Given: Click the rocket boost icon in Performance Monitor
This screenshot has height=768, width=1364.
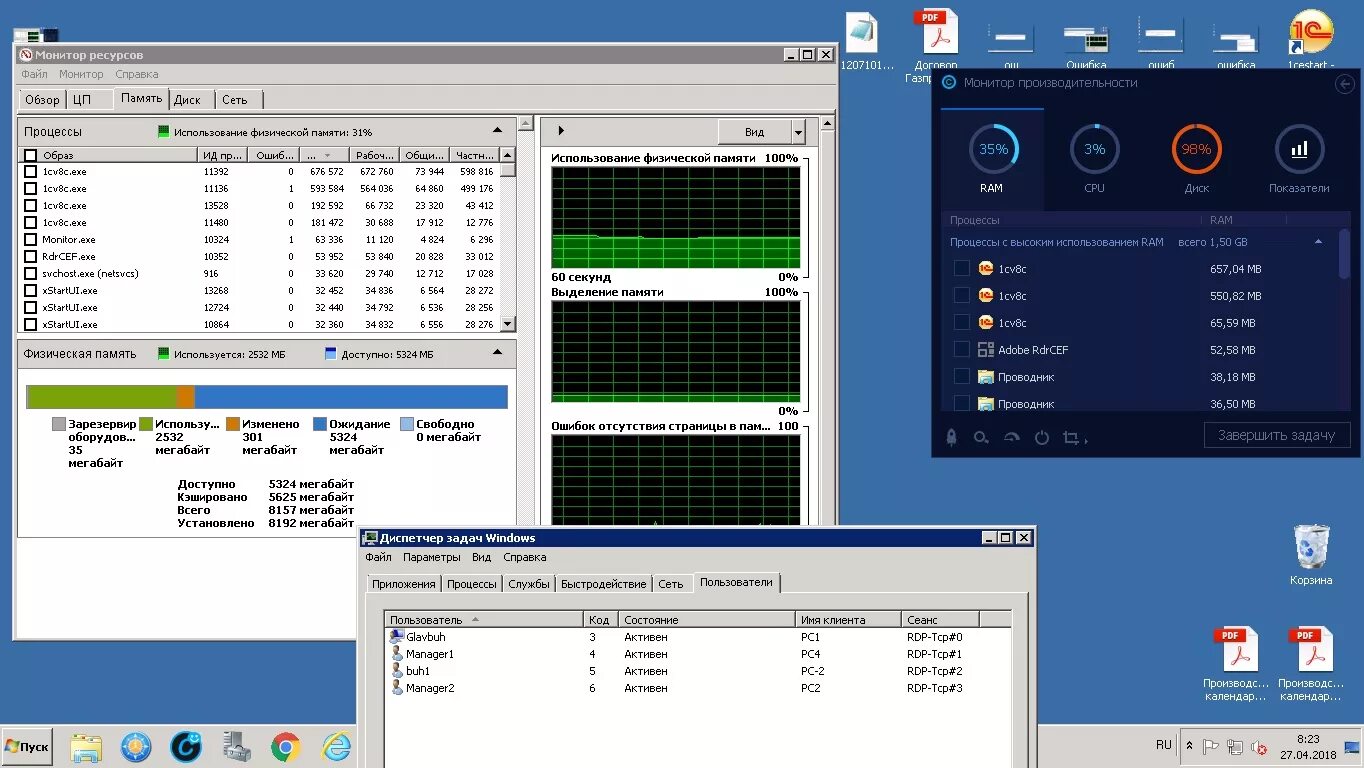Looking at the screenshot, I should [952, 437].
